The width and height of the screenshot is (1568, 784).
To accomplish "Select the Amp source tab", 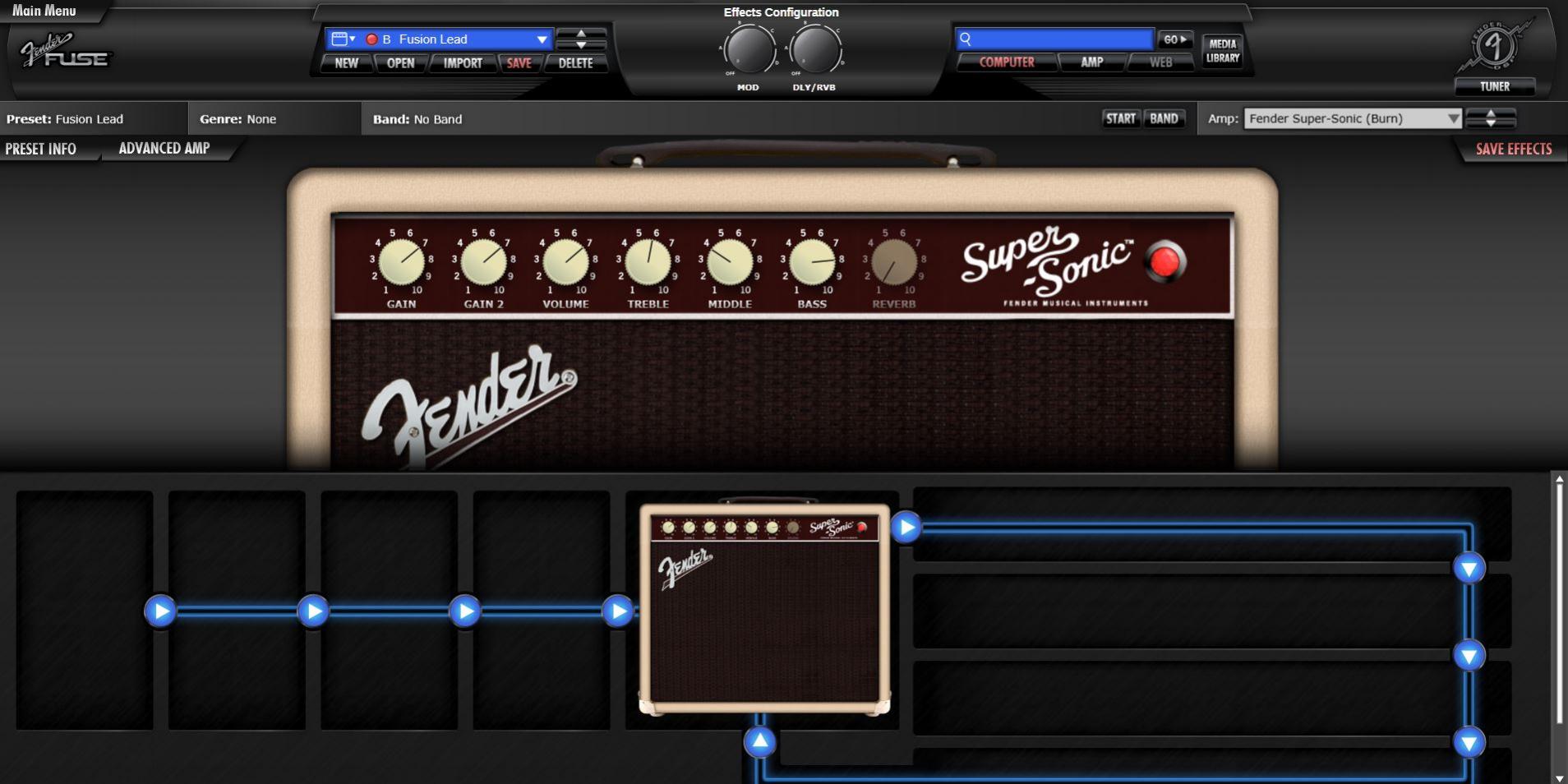I will tap(1091, 62).
